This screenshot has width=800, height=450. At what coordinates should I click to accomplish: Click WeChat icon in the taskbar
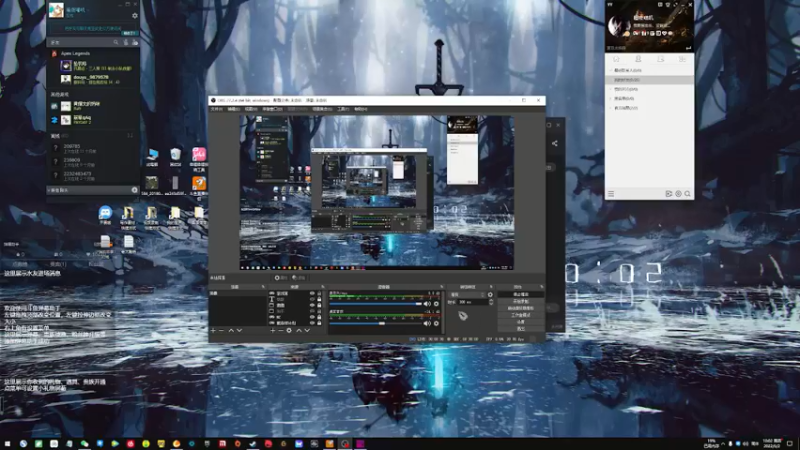84,444
